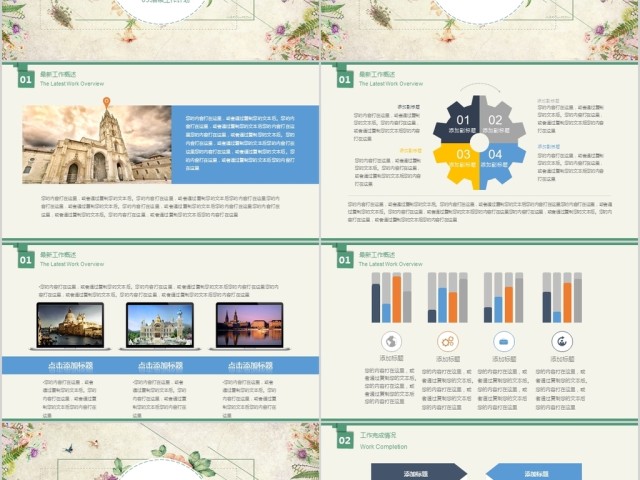Image resolution: width=640 pixels, height=480 pixels.
Task: Select the middle laptop showing a palace
Action: click(x=160, y=326)
